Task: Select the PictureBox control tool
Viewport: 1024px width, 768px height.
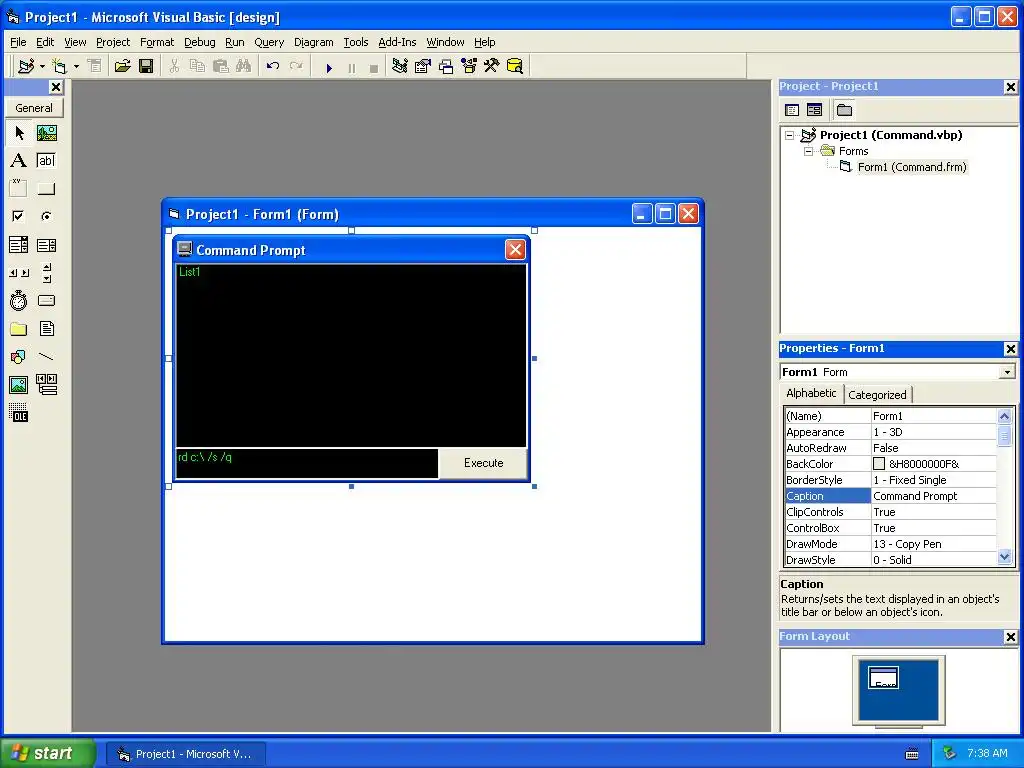Action: (46, 133)
